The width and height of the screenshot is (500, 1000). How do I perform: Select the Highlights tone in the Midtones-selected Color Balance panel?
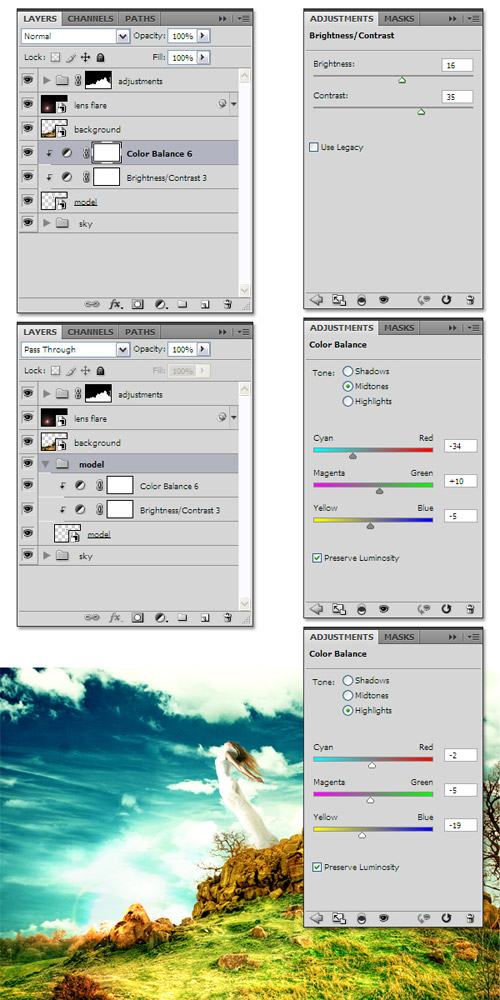(348, 401)
